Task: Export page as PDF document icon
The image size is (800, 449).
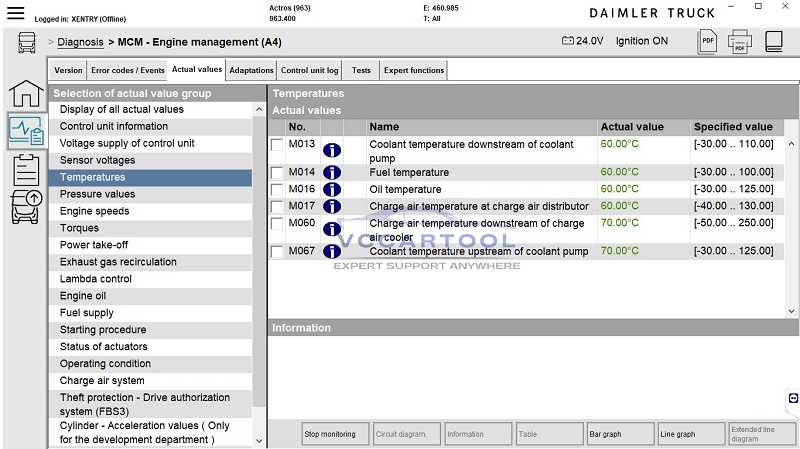Action: (x=707, y=41)
